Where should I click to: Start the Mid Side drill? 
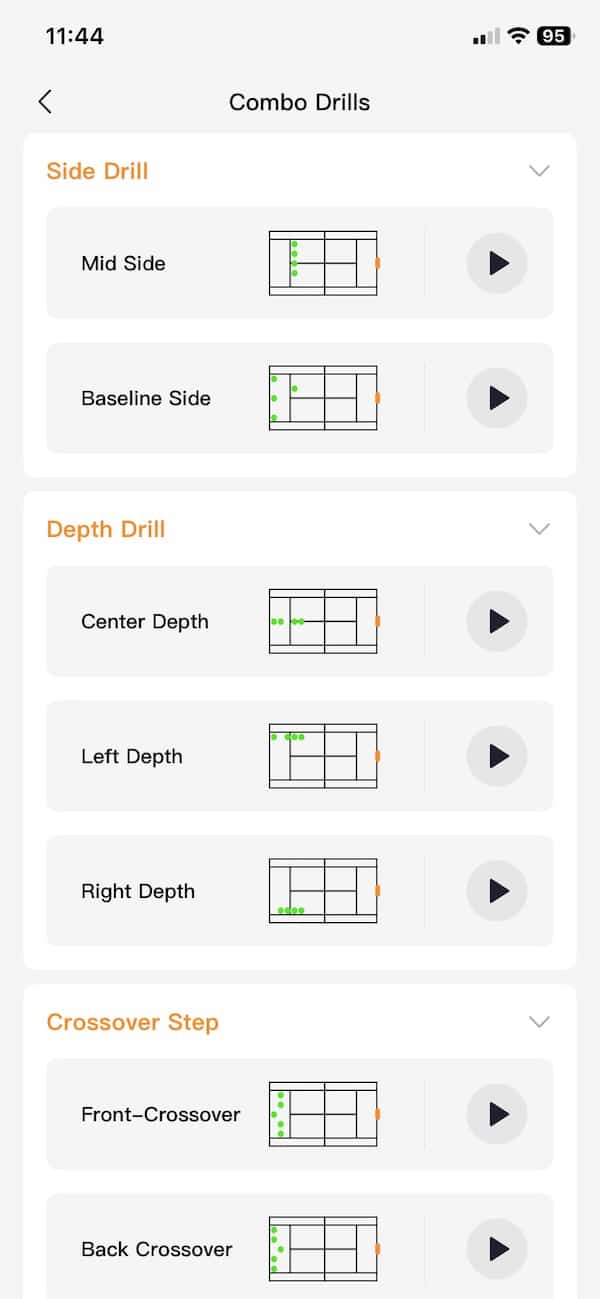(x=497, y=263)
